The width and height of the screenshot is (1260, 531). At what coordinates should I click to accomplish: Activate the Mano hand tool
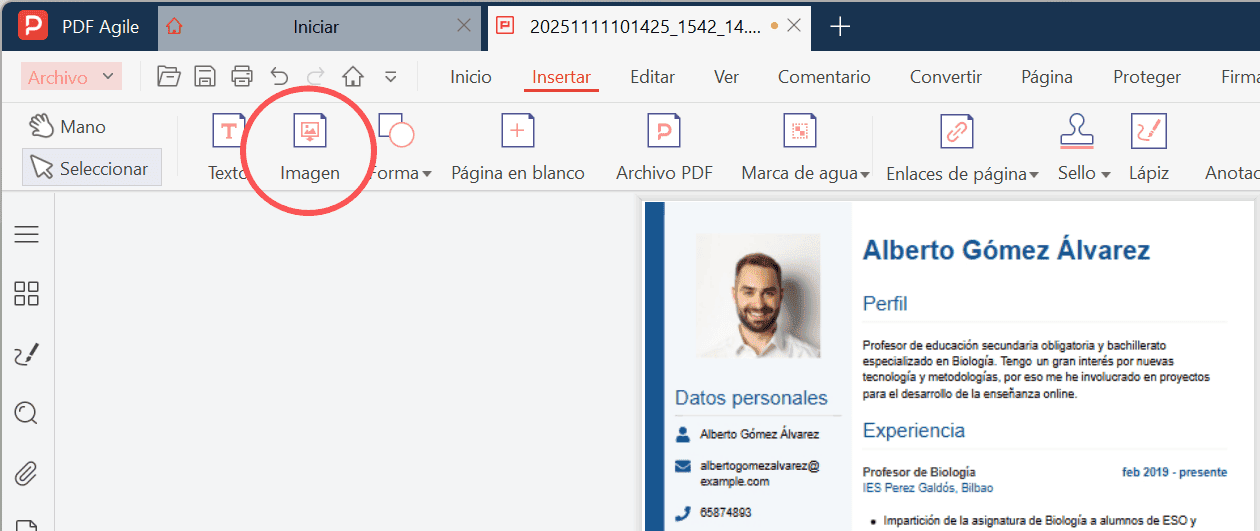(68, 127)
